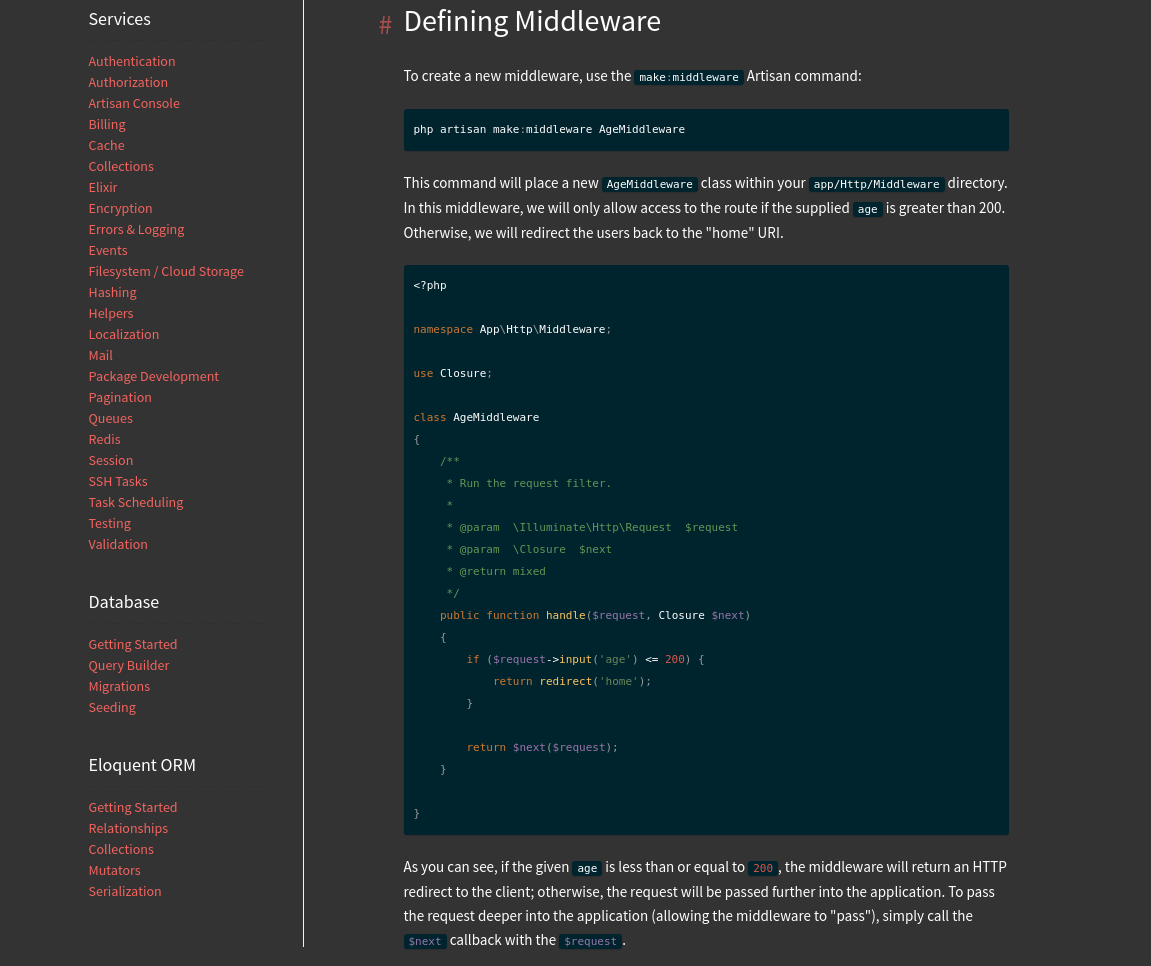Open the Mutators page
The image size is (1151, 966).
click(x=114, y=870)
